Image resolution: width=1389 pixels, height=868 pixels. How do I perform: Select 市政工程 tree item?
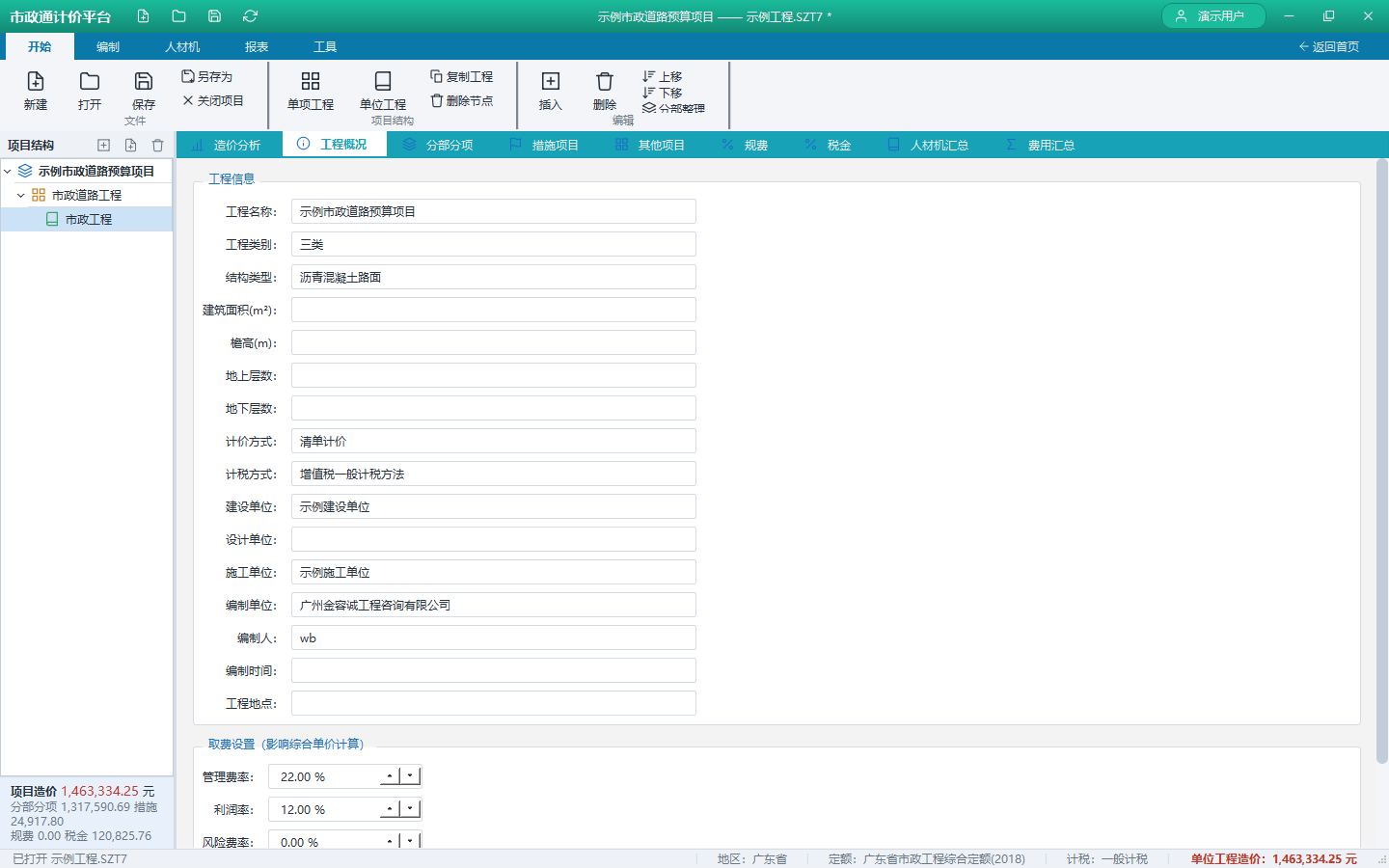click(87, 219)
